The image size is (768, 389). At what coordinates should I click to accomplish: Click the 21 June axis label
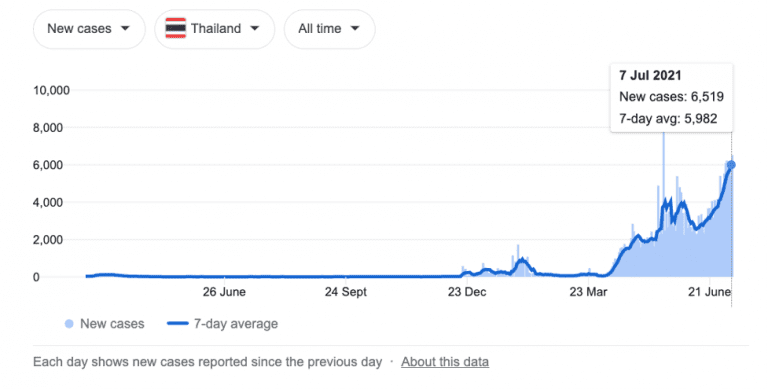(x=709, y=292)
